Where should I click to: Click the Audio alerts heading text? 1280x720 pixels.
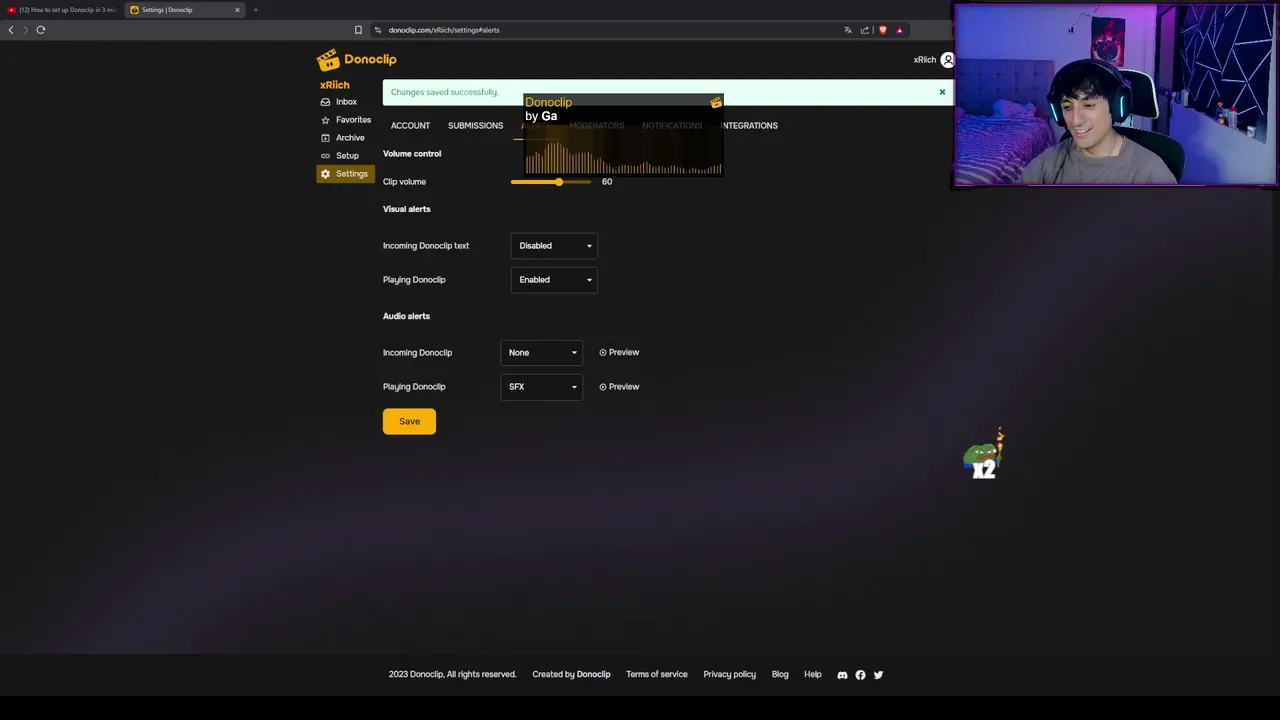click(406, 316)
